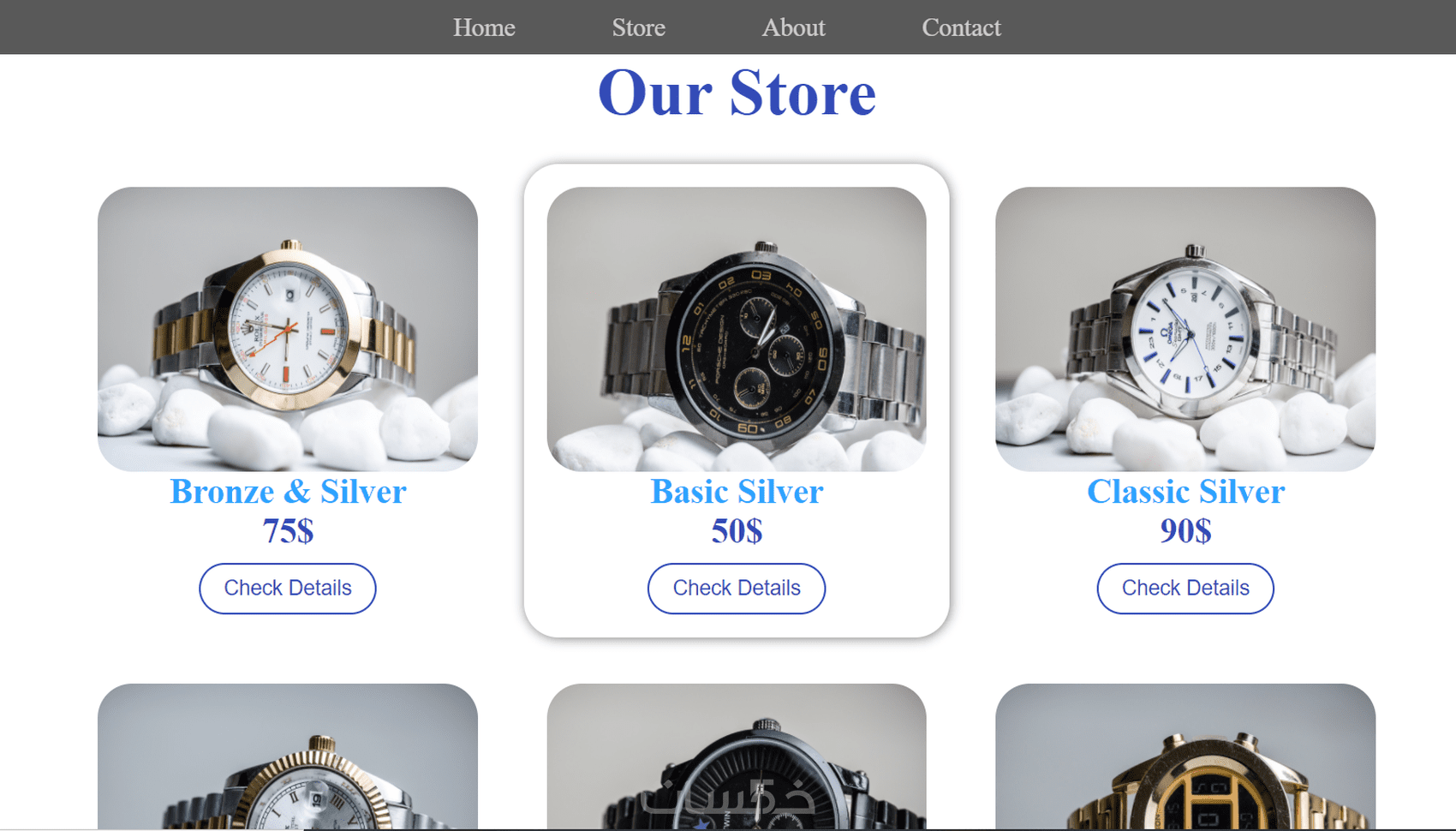Click Check Details under Bronze & Silver
Screen dimensions: 1456x831
(288, 589)
